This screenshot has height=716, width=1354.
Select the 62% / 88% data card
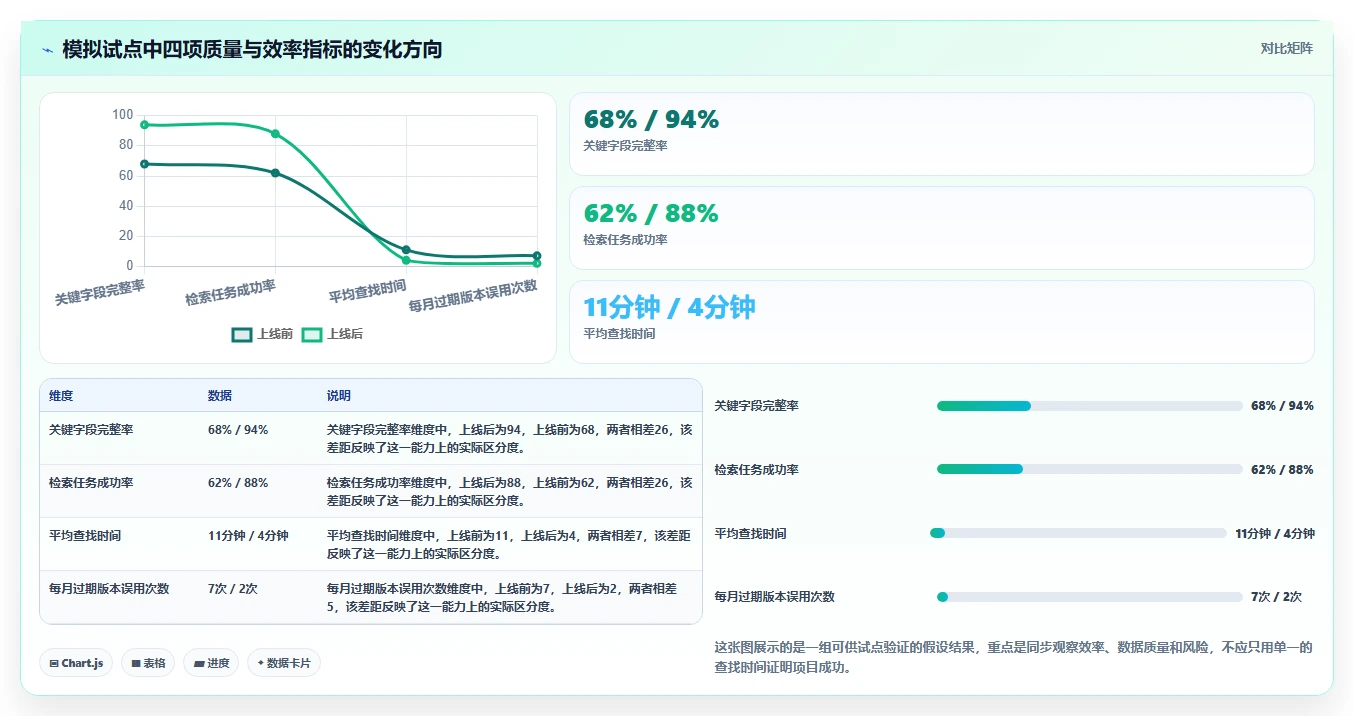point(941,228)
